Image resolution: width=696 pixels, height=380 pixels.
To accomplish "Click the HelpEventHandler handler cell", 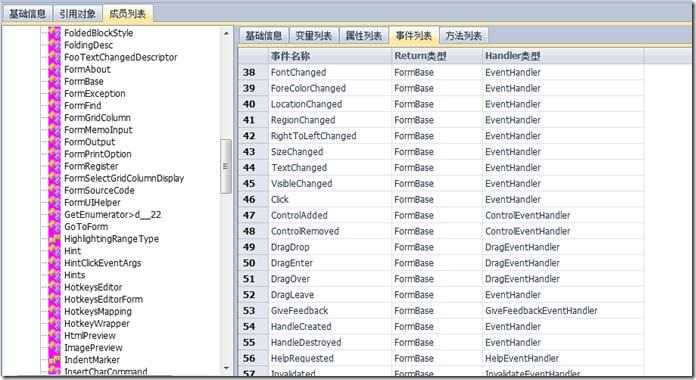I will 563,358.
